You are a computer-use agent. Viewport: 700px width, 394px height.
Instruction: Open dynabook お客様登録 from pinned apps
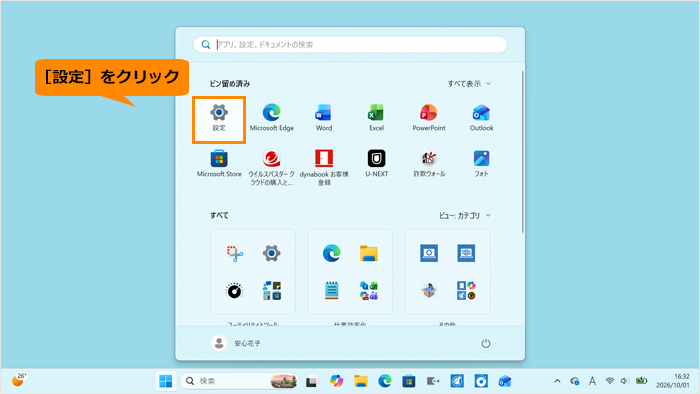tap(324, 168)
